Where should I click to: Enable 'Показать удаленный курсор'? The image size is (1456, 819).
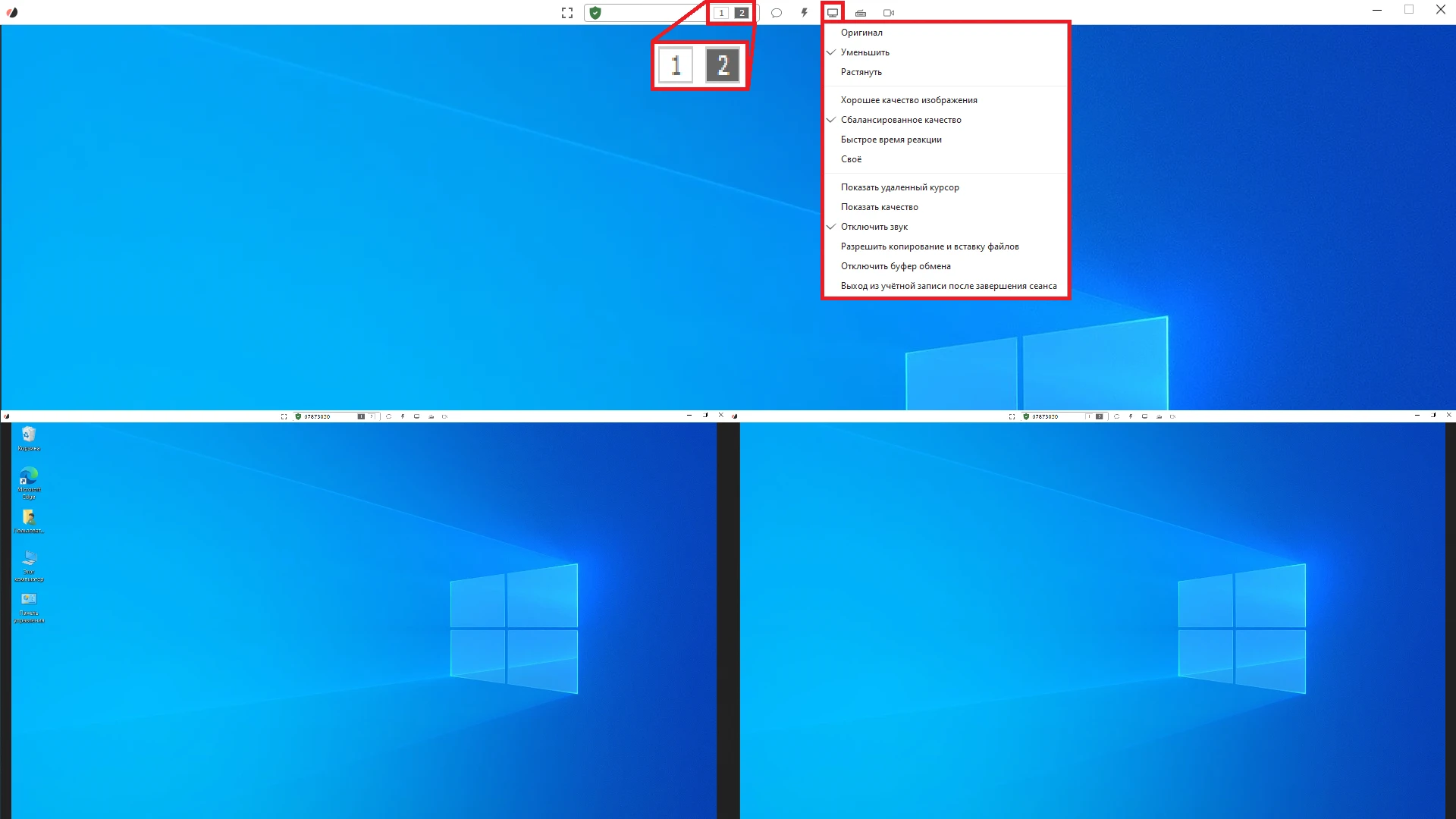pos(899,187)
